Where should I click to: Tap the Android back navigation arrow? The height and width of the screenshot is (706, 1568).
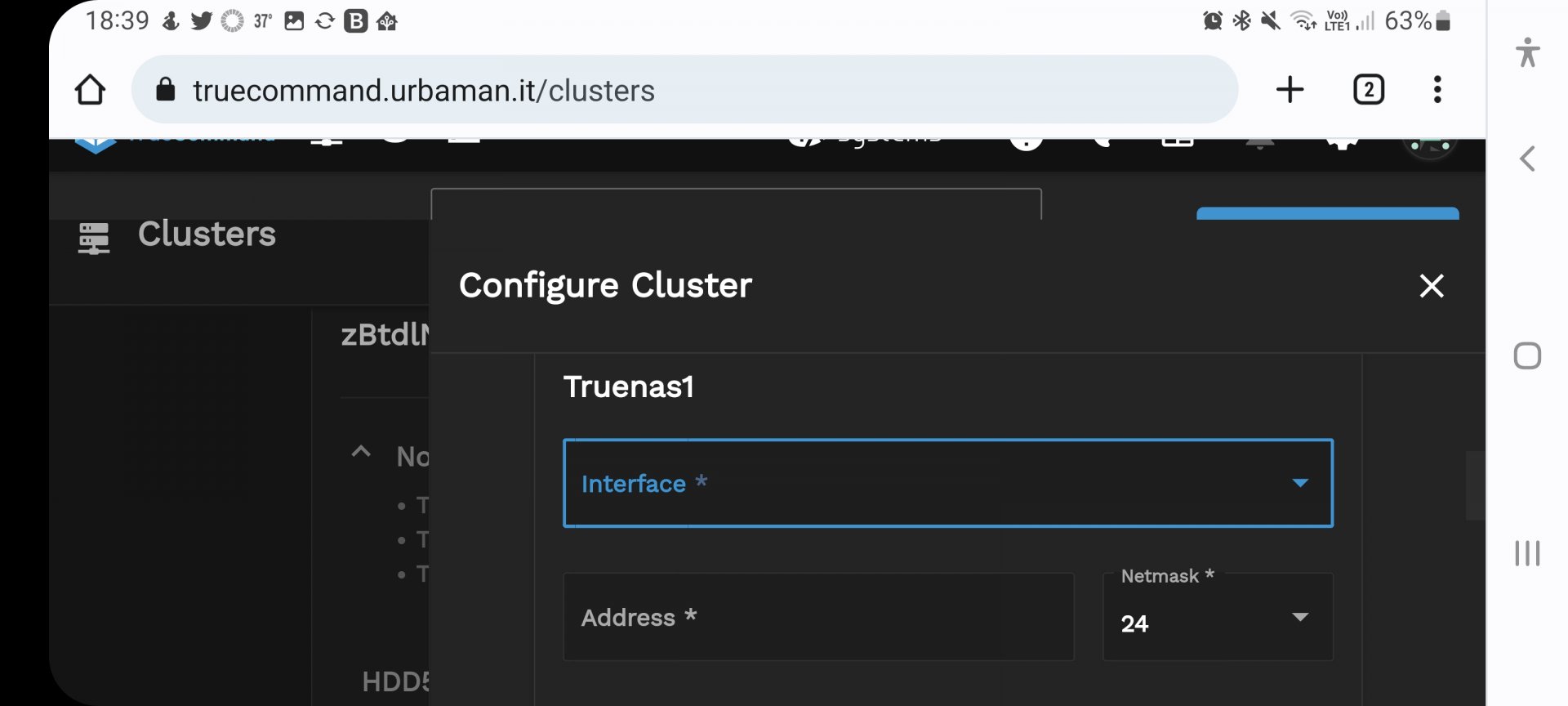coord(1527,159)
